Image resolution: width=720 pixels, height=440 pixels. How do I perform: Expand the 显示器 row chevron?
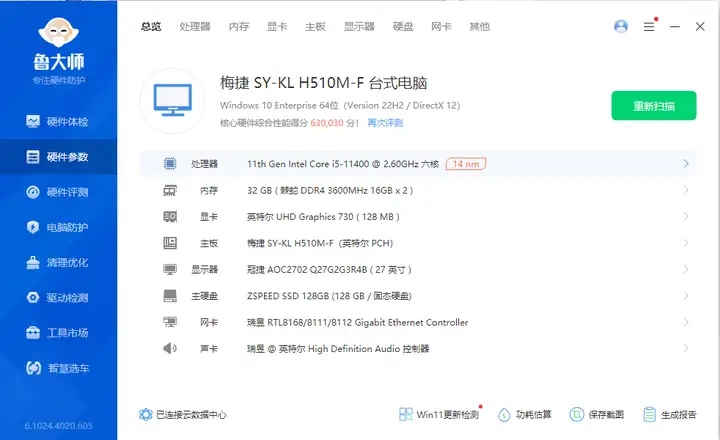[x=686, y=269]
